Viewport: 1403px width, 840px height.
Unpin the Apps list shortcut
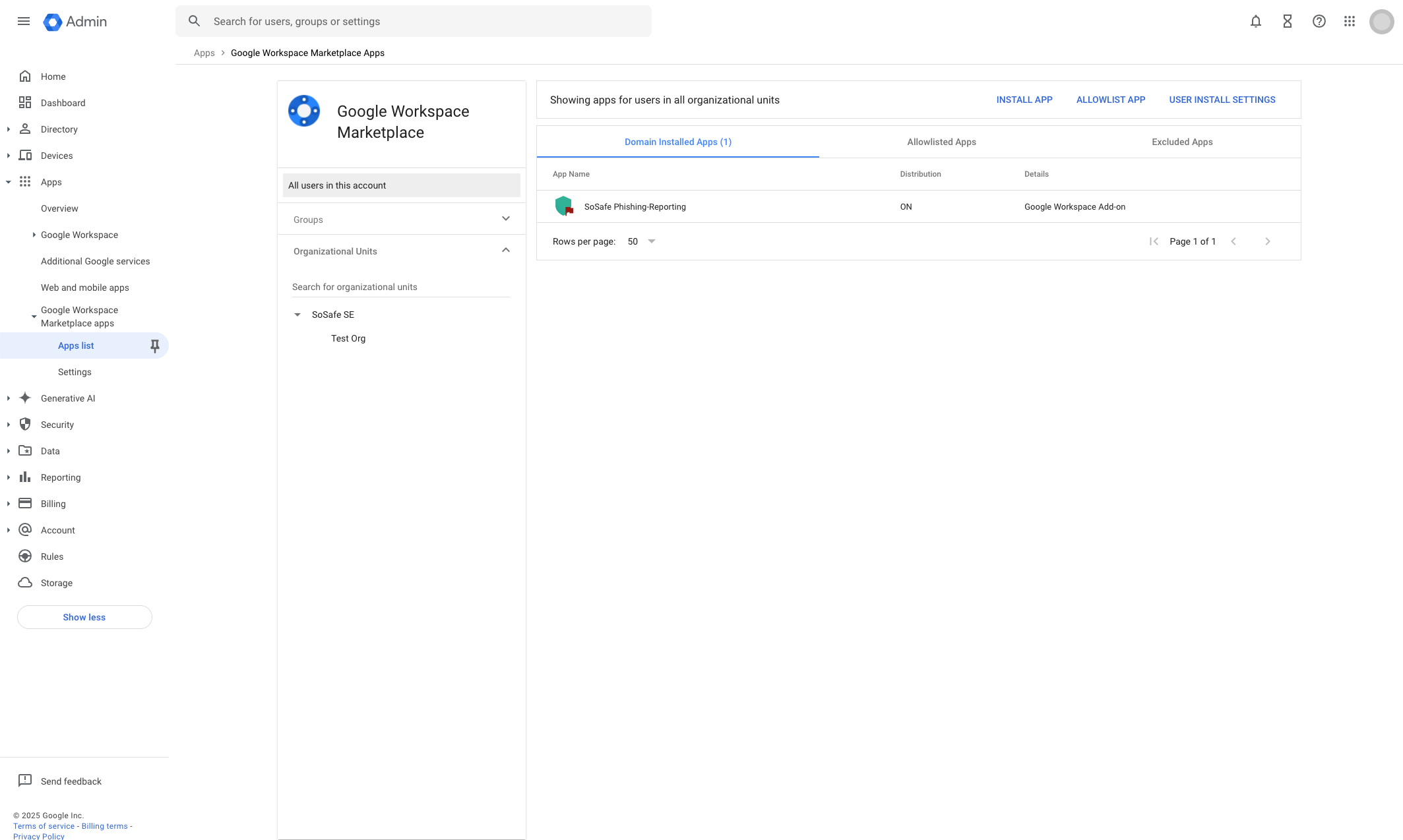(154, 345)
